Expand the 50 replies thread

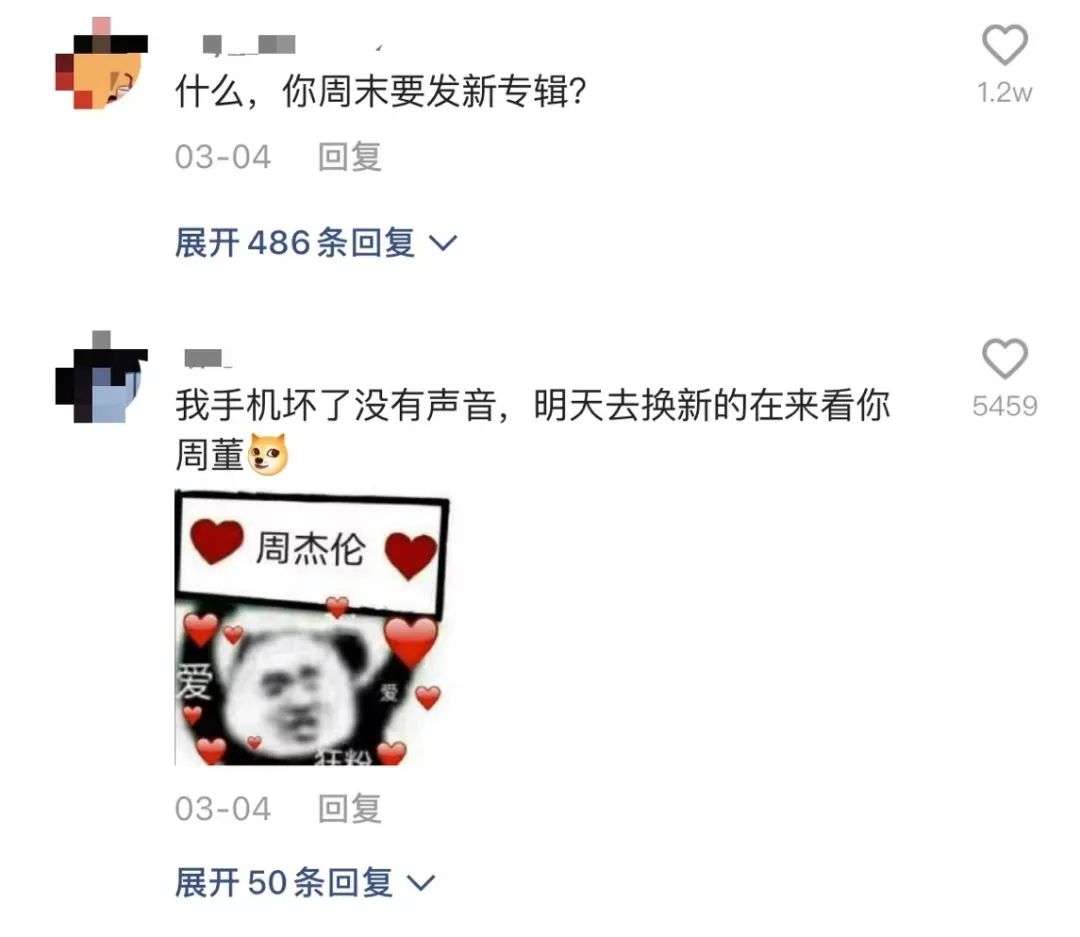(x=304, y=883)
